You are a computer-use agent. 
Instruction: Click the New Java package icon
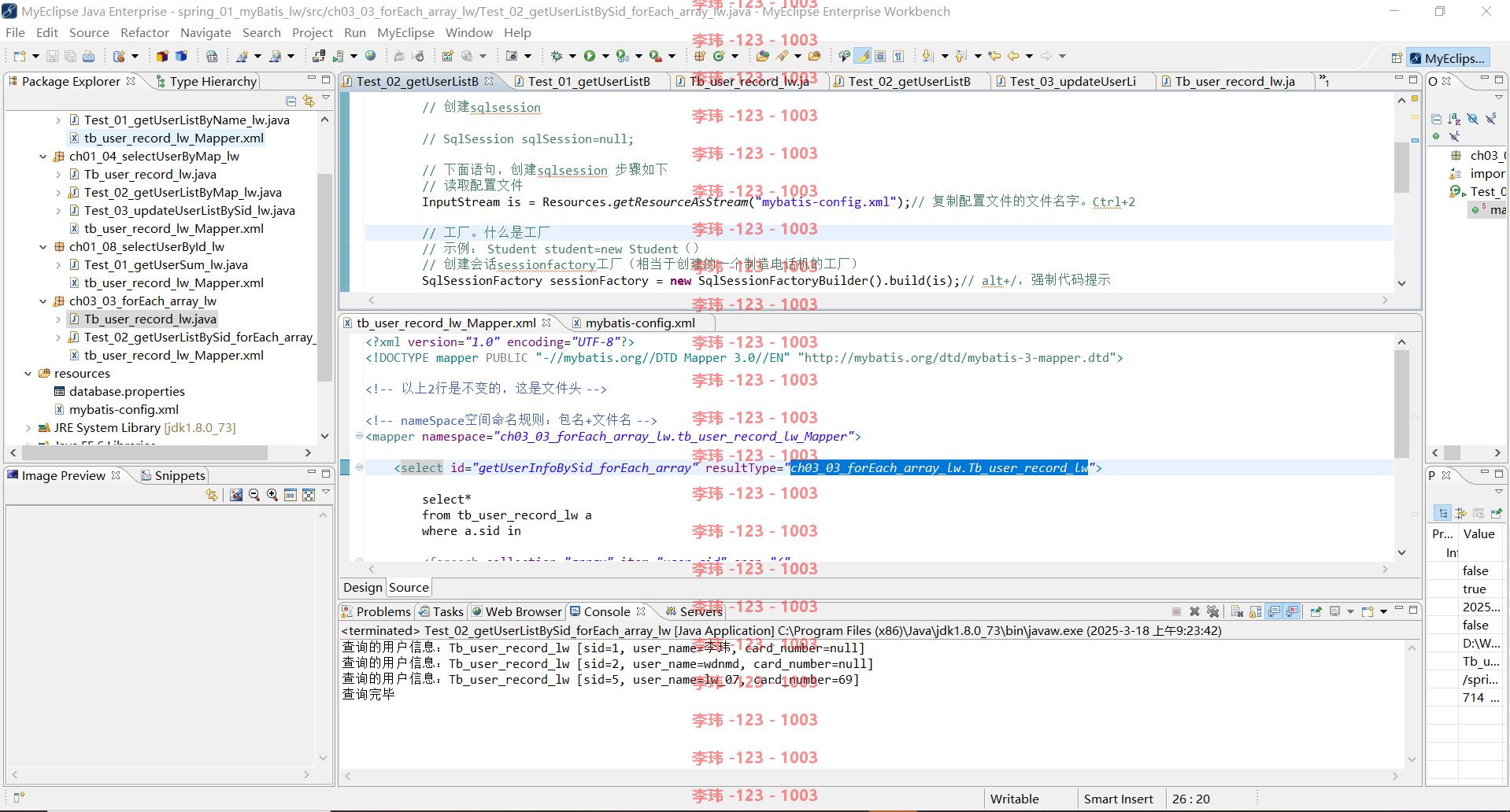700,56
